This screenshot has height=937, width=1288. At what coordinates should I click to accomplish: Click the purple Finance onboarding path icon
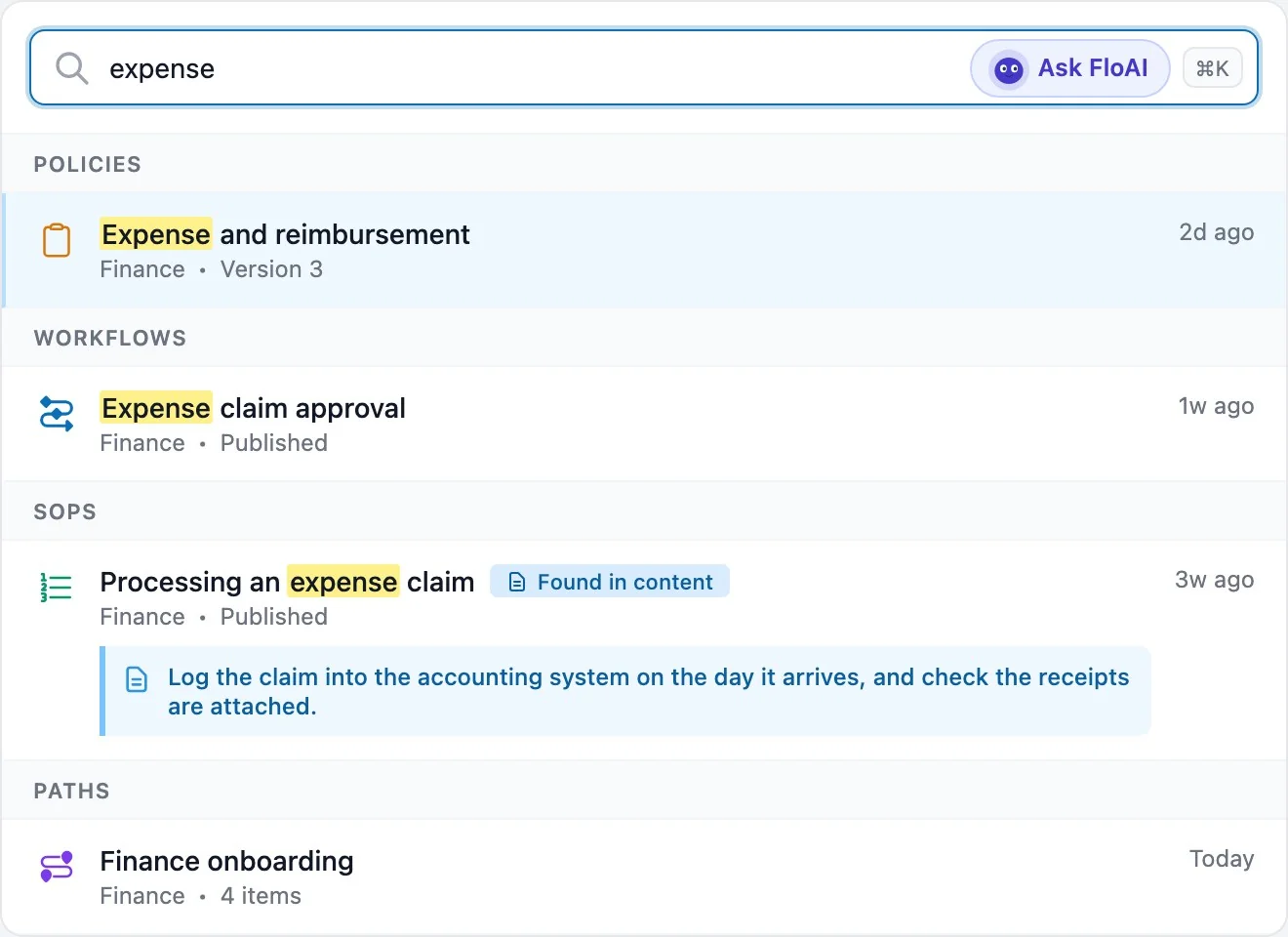coord(57,867)
